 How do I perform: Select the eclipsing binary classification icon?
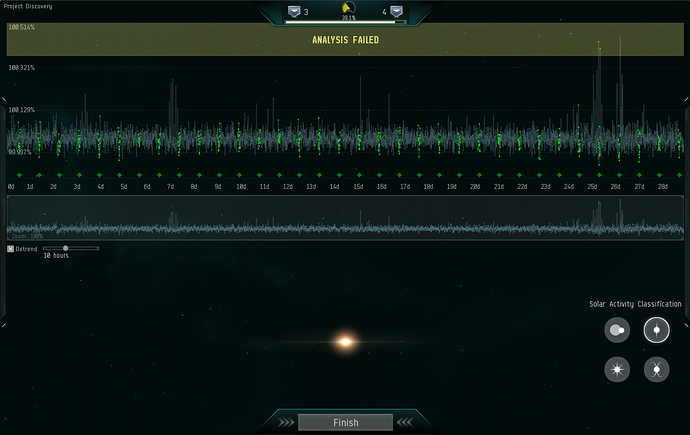617,330
